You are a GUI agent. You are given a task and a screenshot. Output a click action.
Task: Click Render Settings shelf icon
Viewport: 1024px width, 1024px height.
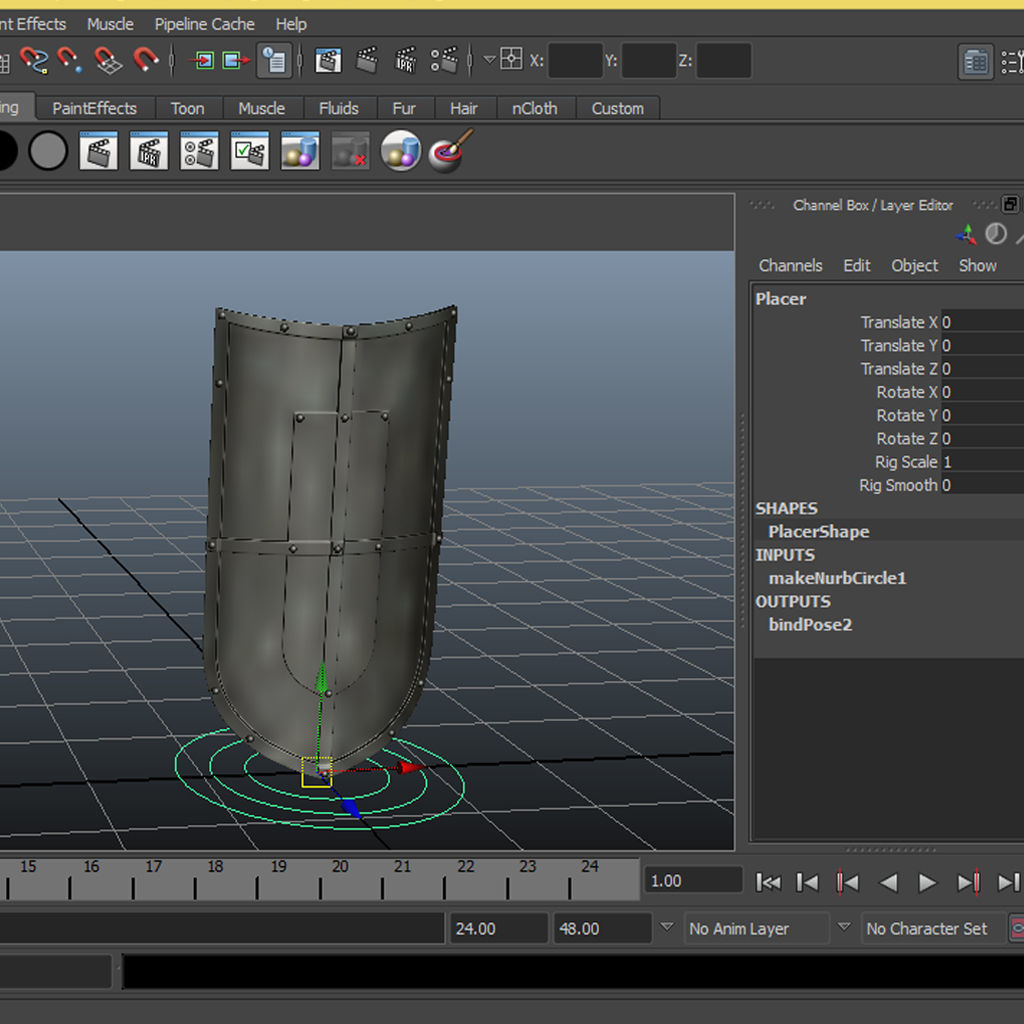coord(199,151)
